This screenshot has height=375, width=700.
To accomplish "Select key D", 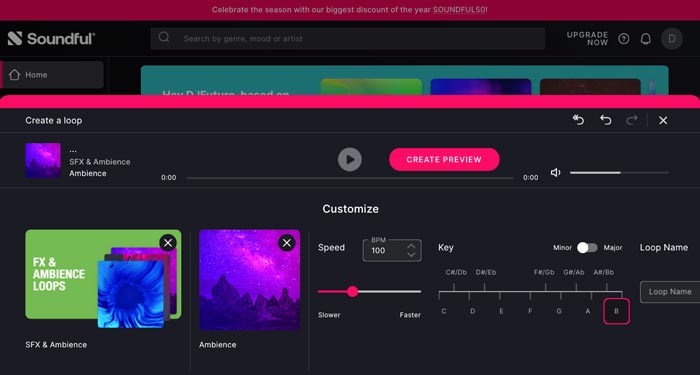I will 473,311.
